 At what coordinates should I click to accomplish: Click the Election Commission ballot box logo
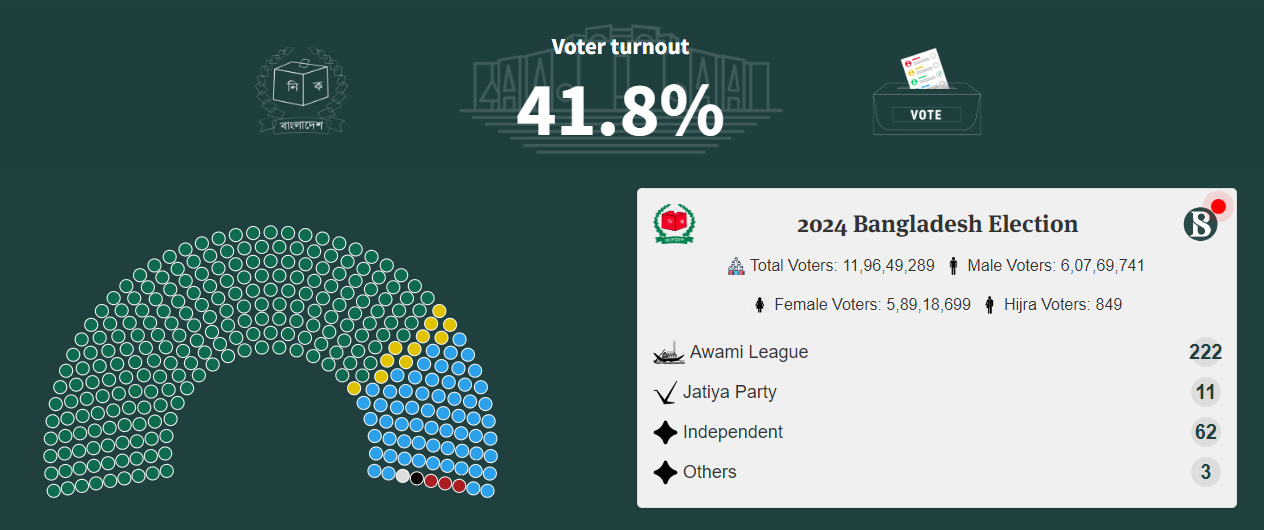coord(301,90)
